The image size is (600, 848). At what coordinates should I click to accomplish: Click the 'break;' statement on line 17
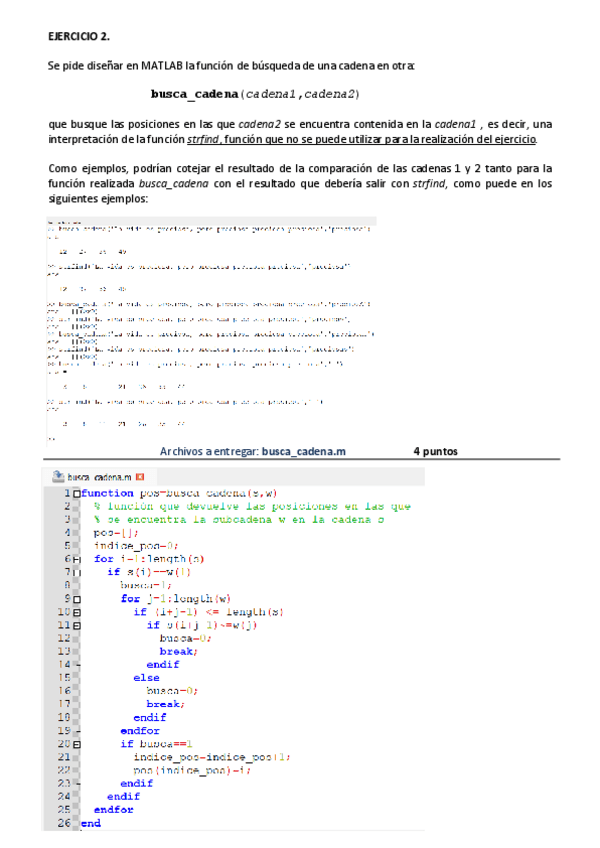[x=166, y=704]
